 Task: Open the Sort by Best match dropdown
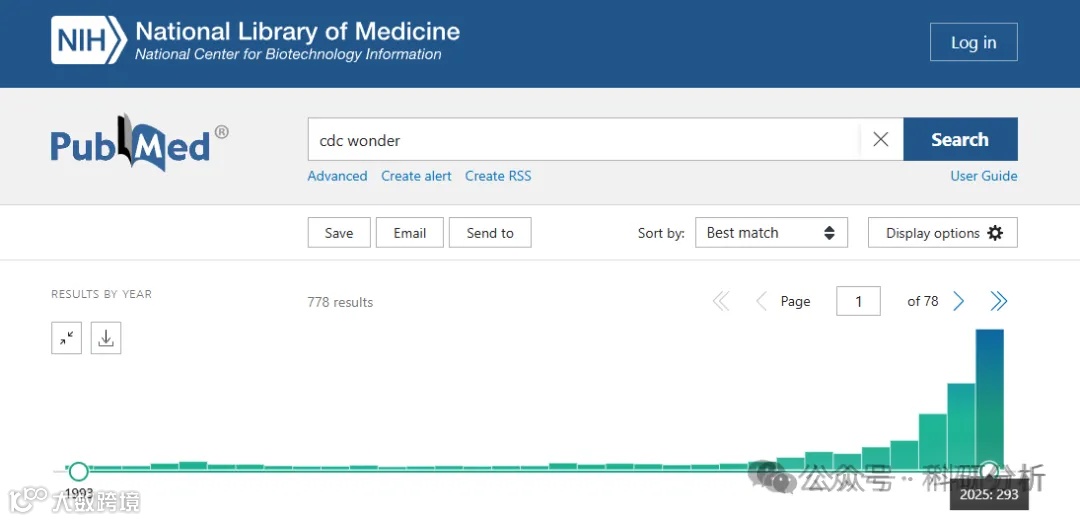tap(771, 233)
